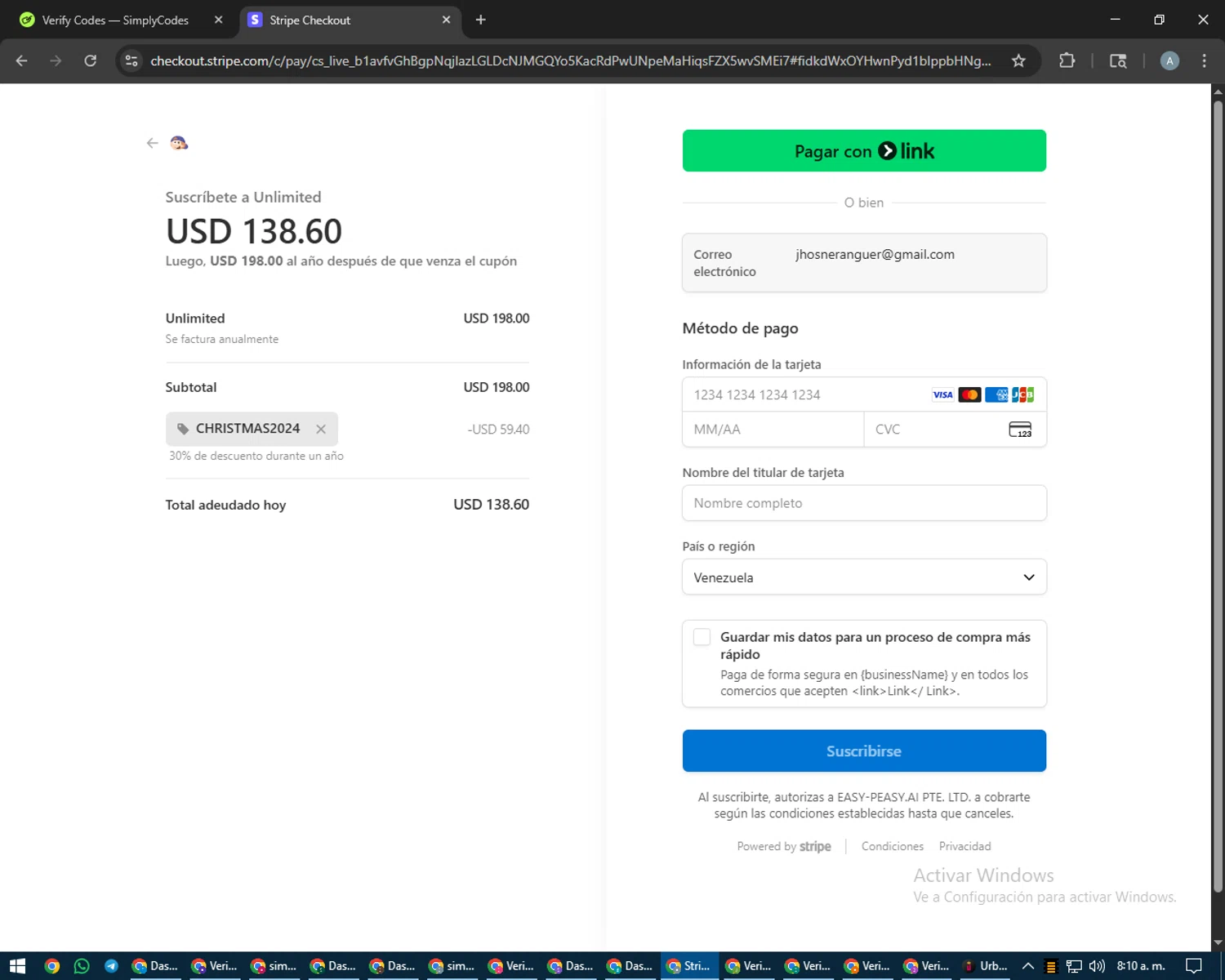Go forward in browser history
This screenshot has width=1225, height=980.
pos(56,60)
